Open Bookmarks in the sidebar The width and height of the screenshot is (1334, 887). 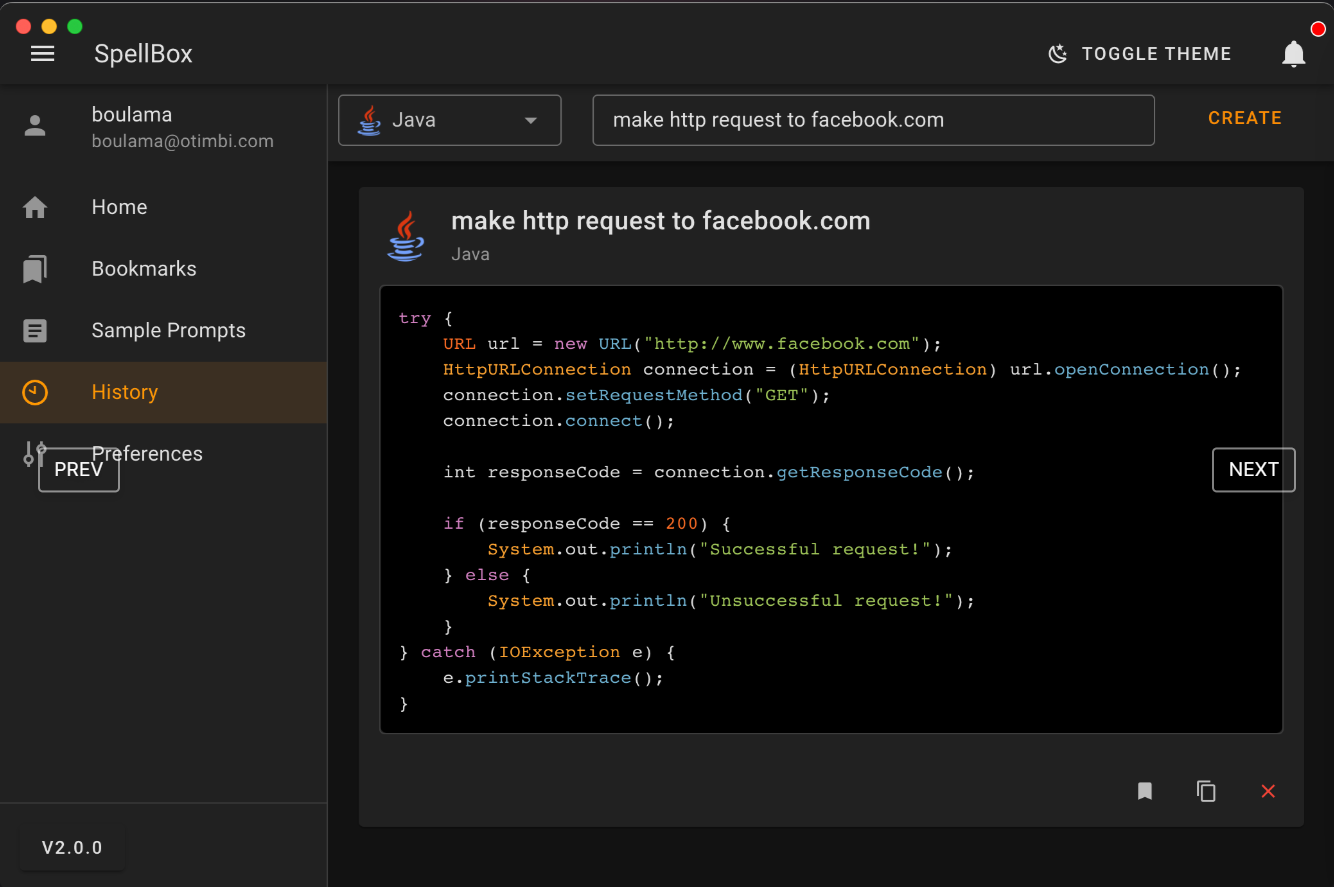click(x=144, y=269)
